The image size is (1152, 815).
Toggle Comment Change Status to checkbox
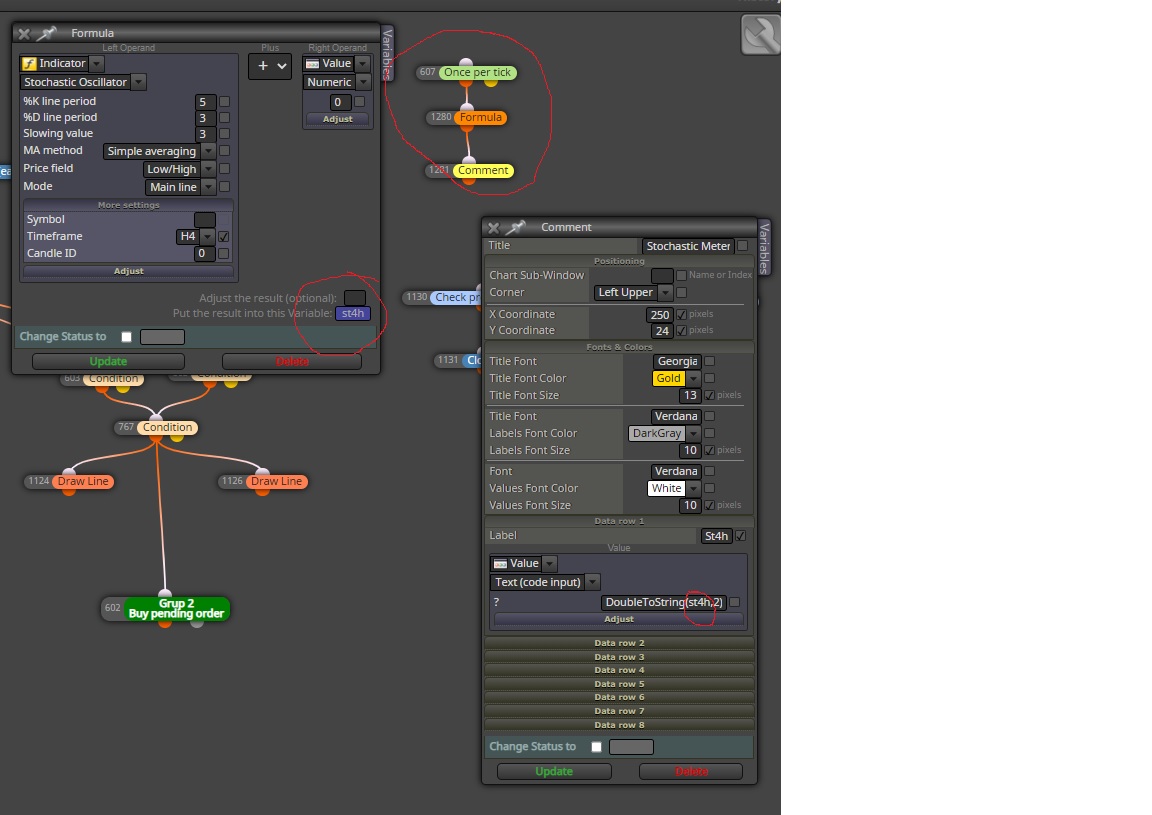pos(597,747)
